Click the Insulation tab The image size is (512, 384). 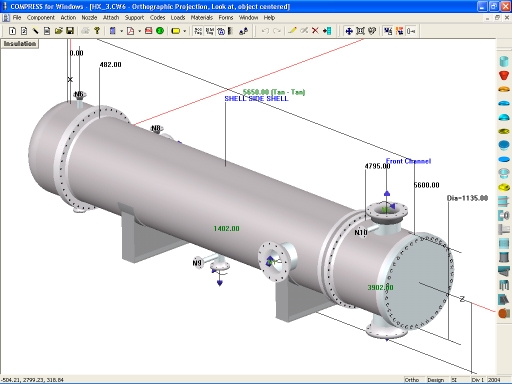pyautogui.click(x=20, y=44)
